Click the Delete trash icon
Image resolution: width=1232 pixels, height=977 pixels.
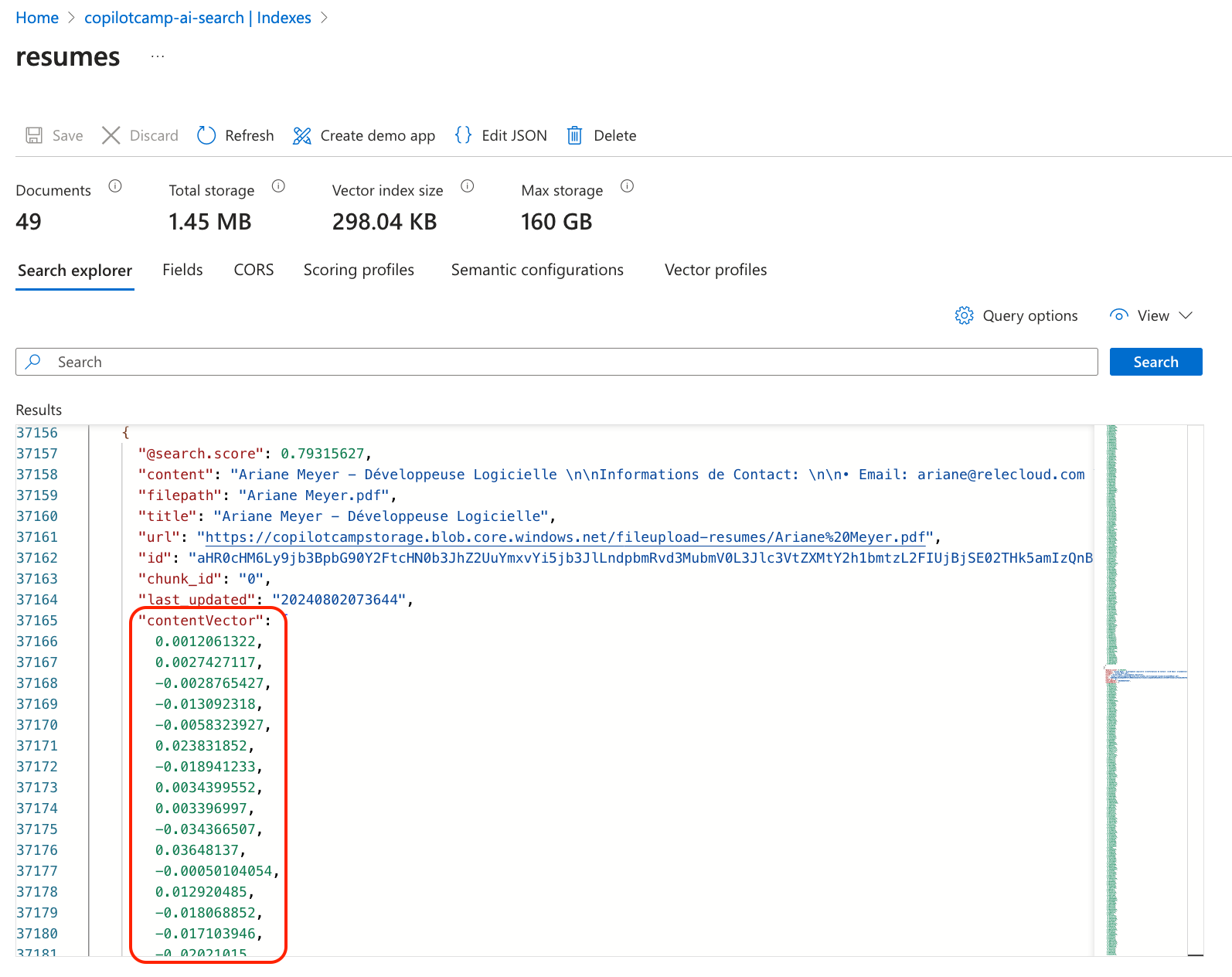pyautogui.click(x=574, y=135)
